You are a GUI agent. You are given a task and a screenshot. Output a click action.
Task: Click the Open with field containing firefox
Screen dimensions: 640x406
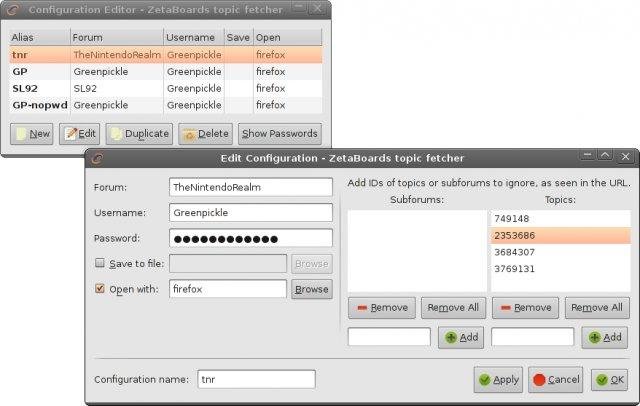tap(228, 289)
